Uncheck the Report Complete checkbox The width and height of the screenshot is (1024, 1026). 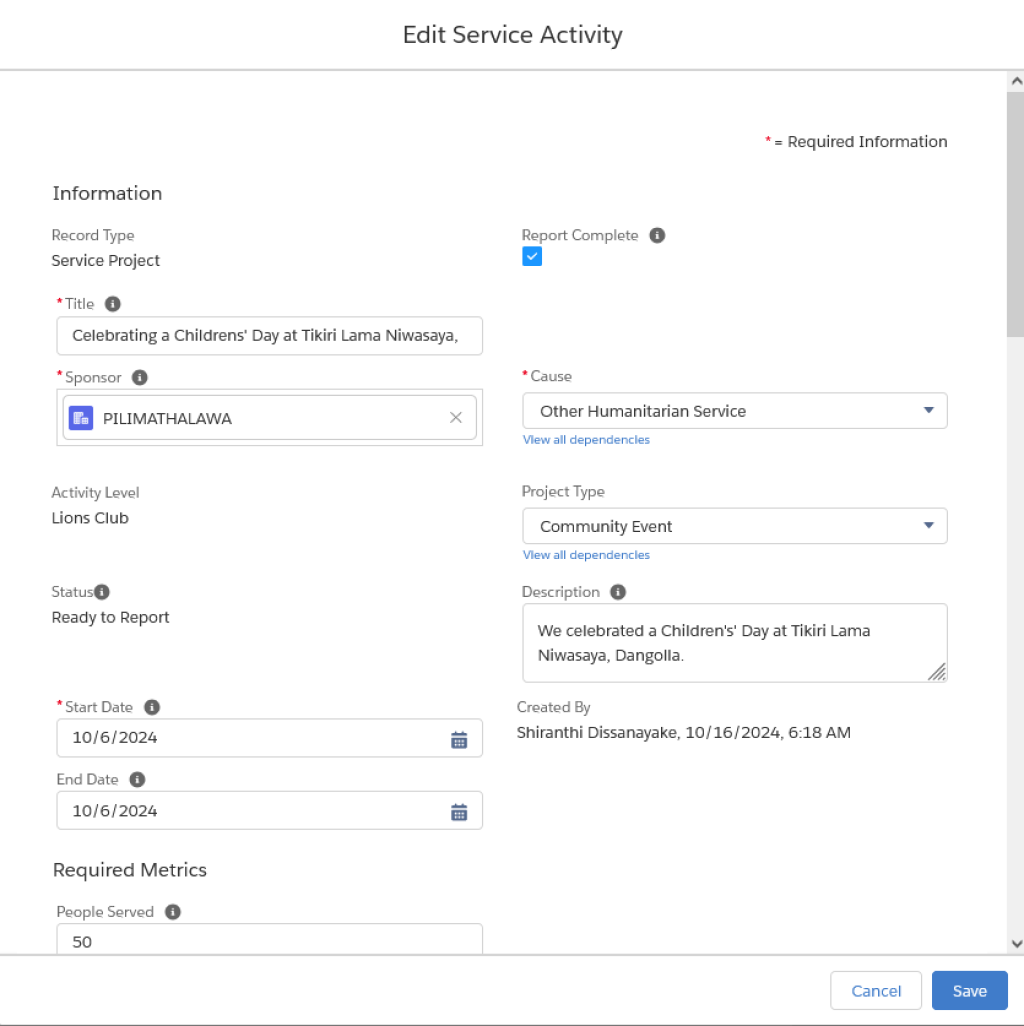coord(532,256)
